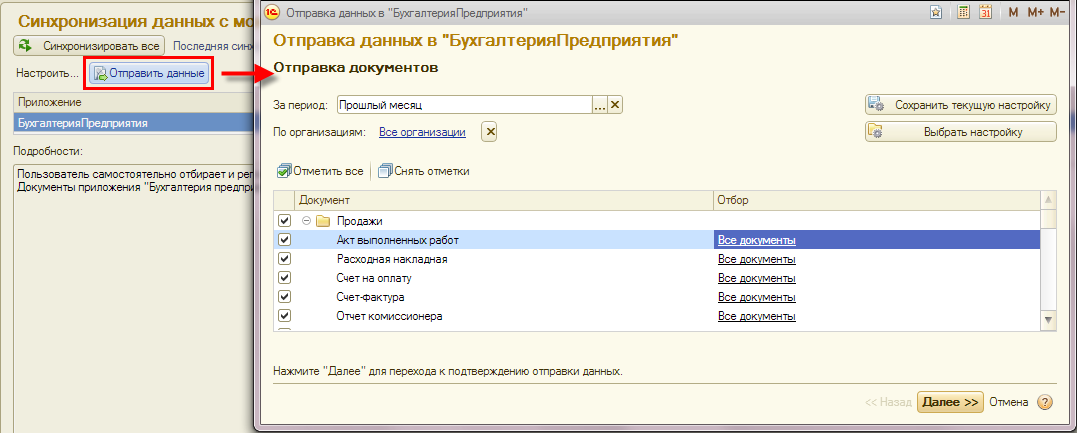Click the scroll up arrow of the document list
1077x433 pixels.
(1047, 200)
